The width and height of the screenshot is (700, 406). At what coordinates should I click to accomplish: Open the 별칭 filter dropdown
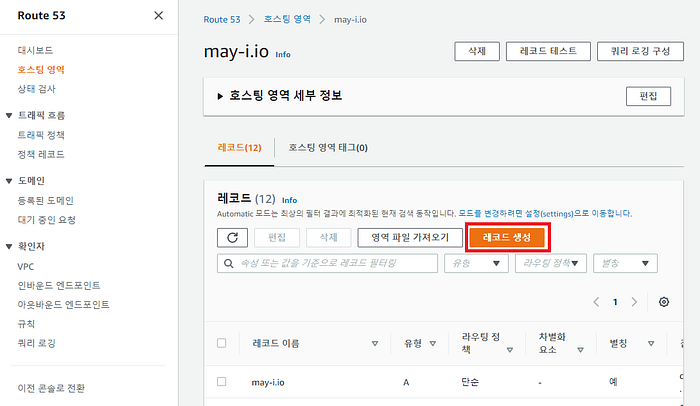pos(625,264)
